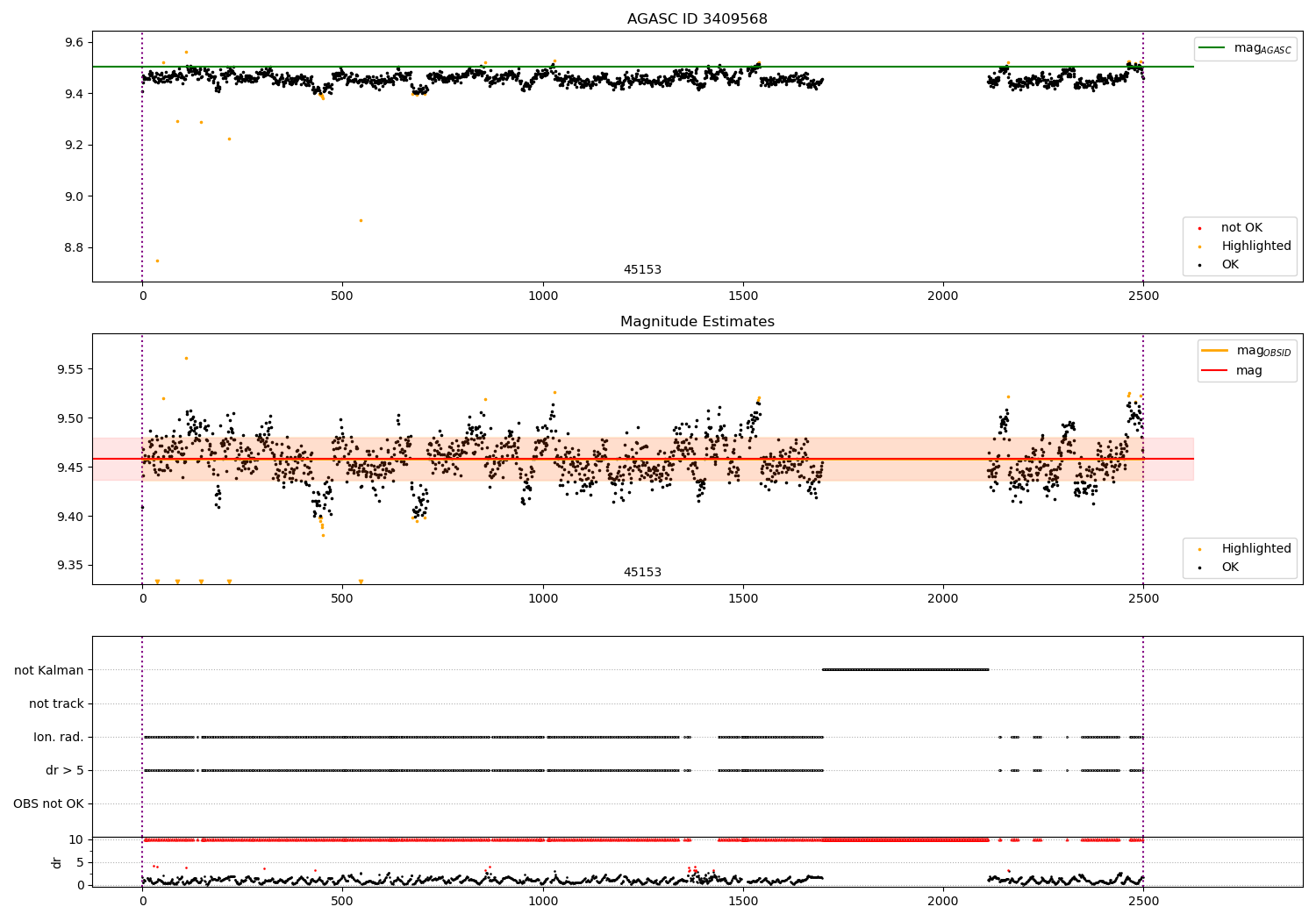Click the "45153" label in Magnitude Estimates plot
This screenshot has height=921, width=1316.
[642, 573]
